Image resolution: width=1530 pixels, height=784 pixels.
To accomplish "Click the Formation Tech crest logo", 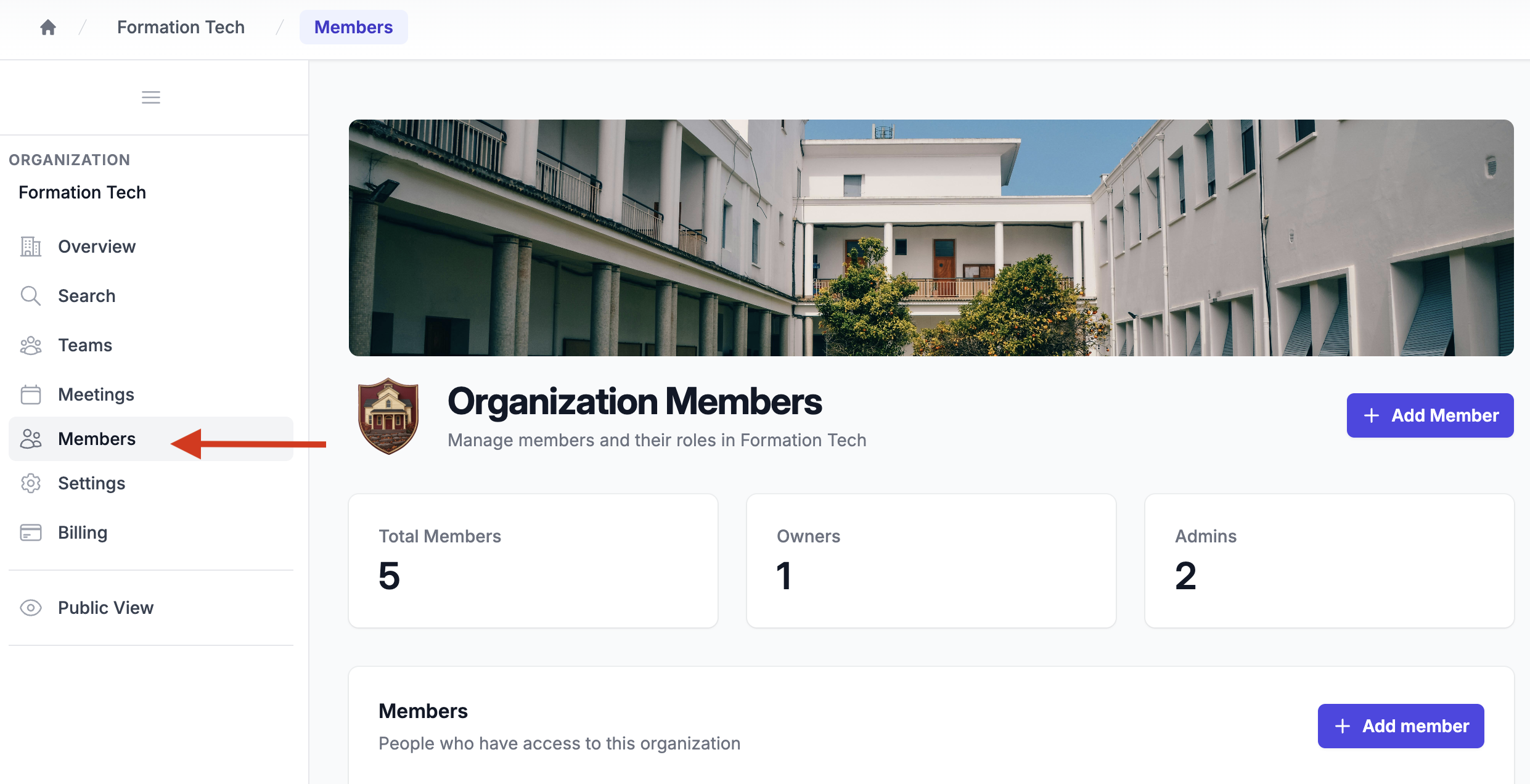I will [x=388, y=416].
